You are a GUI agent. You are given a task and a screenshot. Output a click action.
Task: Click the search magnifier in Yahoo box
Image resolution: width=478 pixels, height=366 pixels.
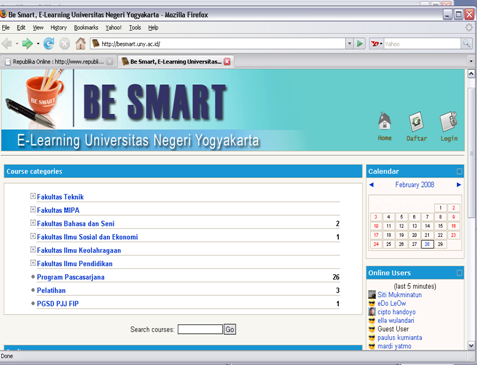tap(466, 44)
